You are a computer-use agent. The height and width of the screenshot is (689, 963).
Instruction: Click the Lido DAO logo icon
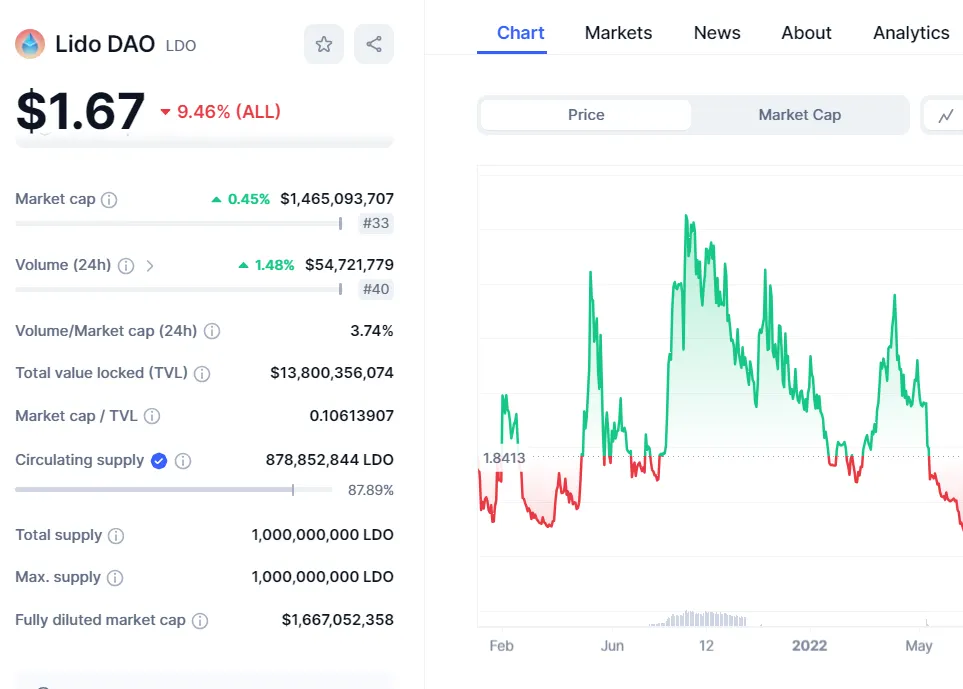[30, 44]
